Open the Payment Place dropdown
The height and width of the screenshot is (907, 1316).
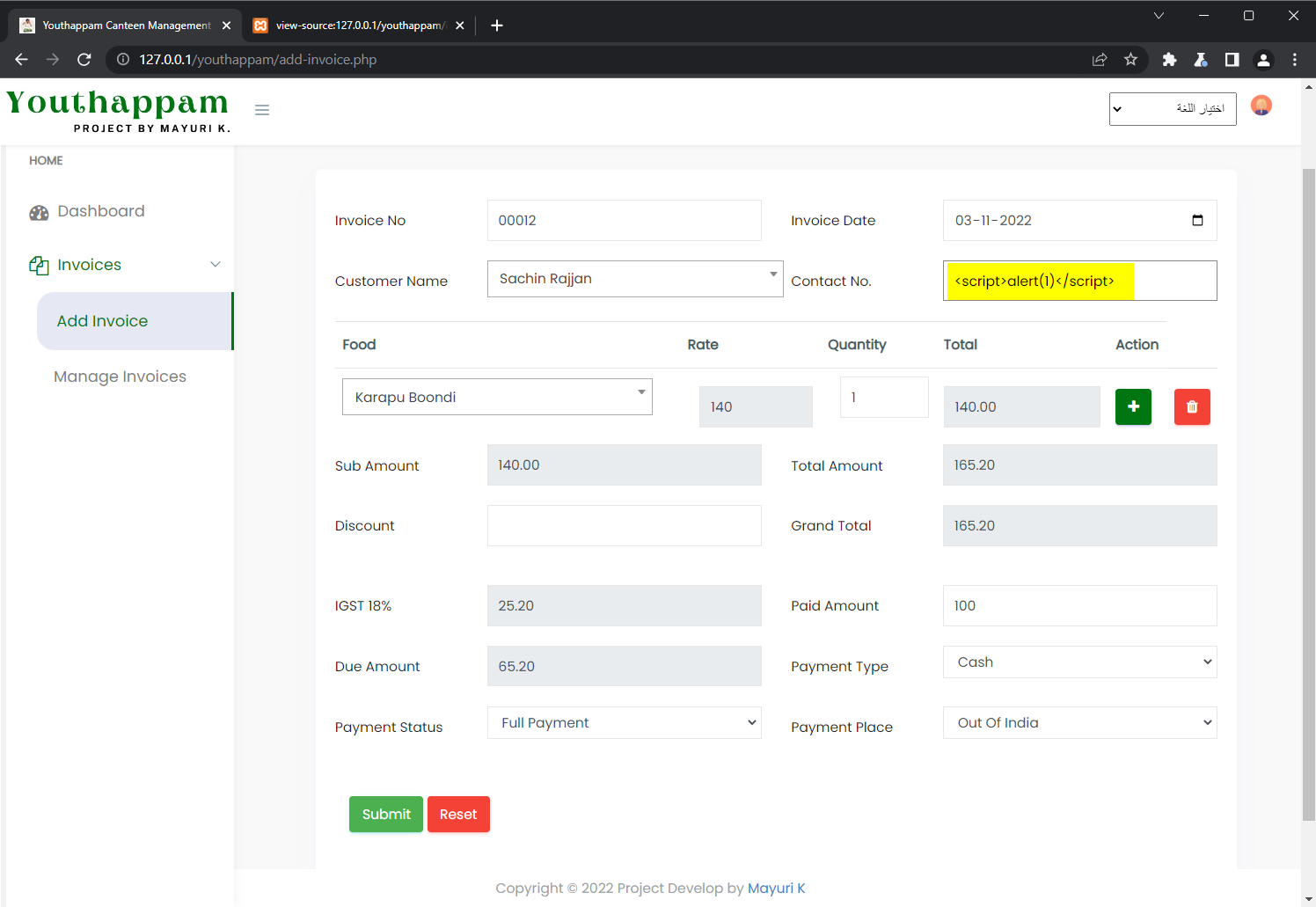(1079, 722)
